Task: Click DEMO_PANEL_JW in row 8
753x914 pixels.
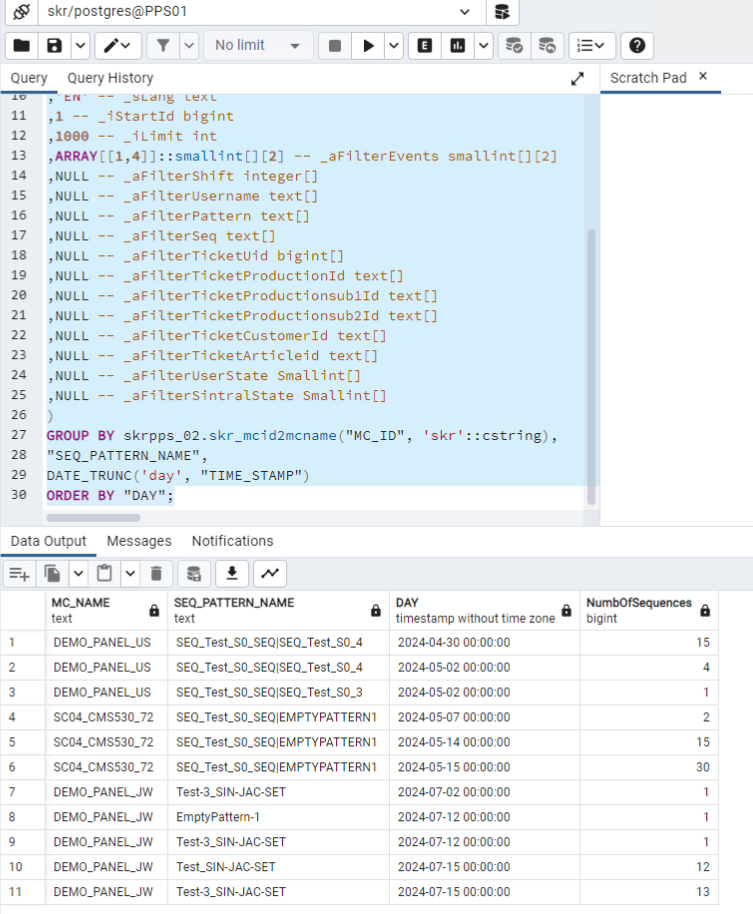Action: [106, 817]
